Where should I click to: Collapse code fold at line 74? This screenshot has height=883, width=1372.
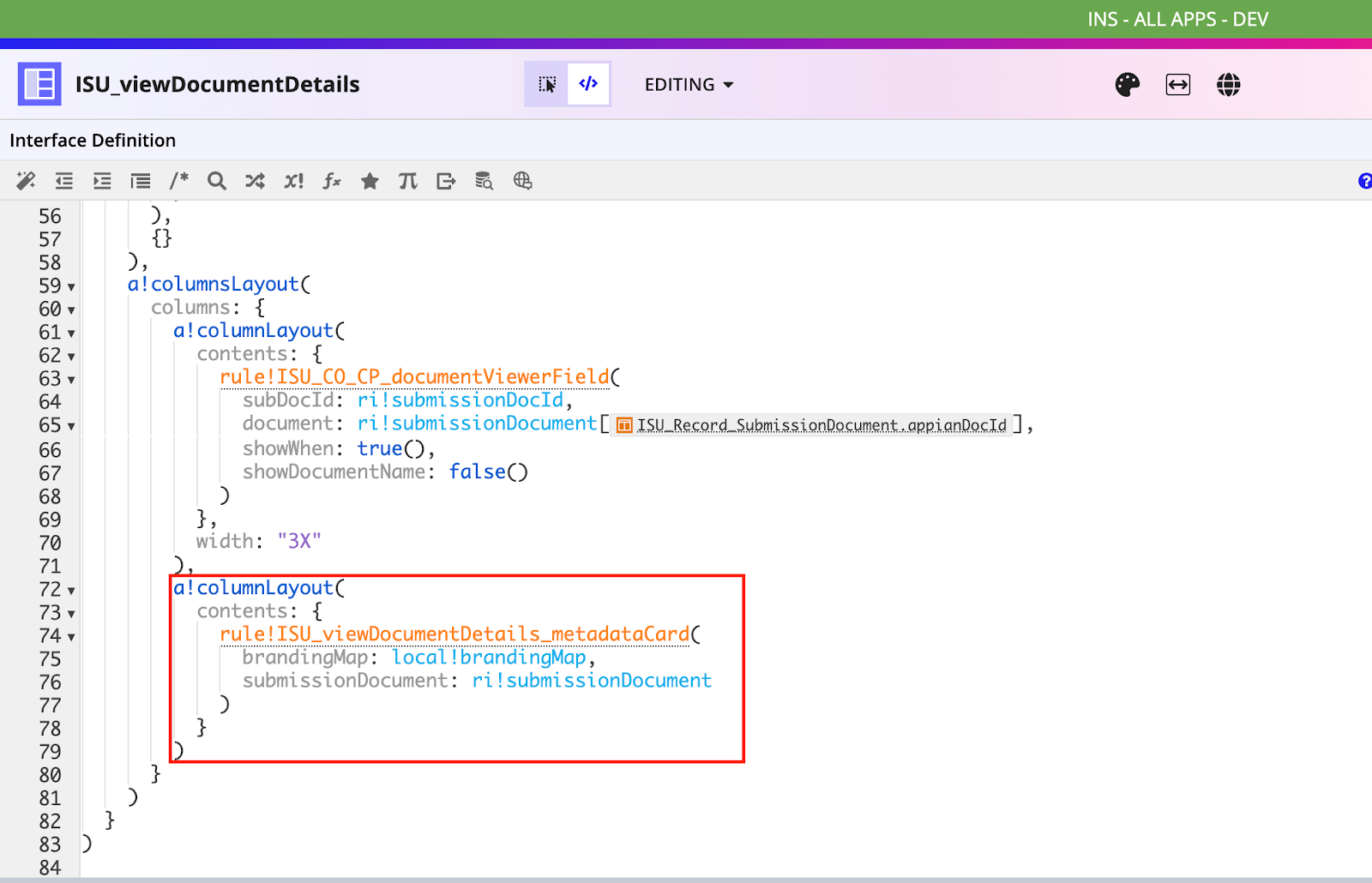tap(71, 637)
